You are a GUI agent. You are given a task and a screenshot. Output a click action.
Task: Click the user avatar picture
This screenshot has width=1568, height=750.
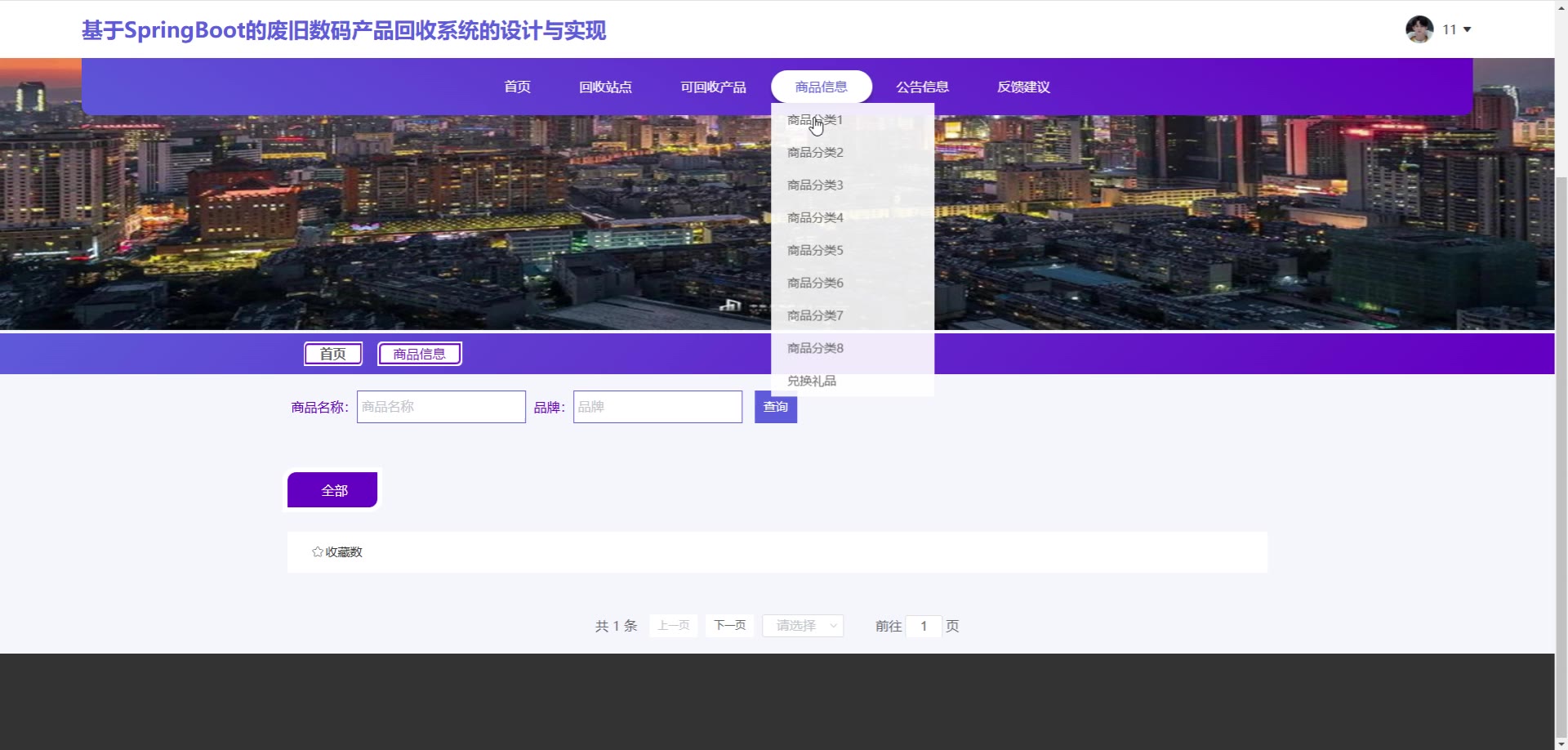1419,29
